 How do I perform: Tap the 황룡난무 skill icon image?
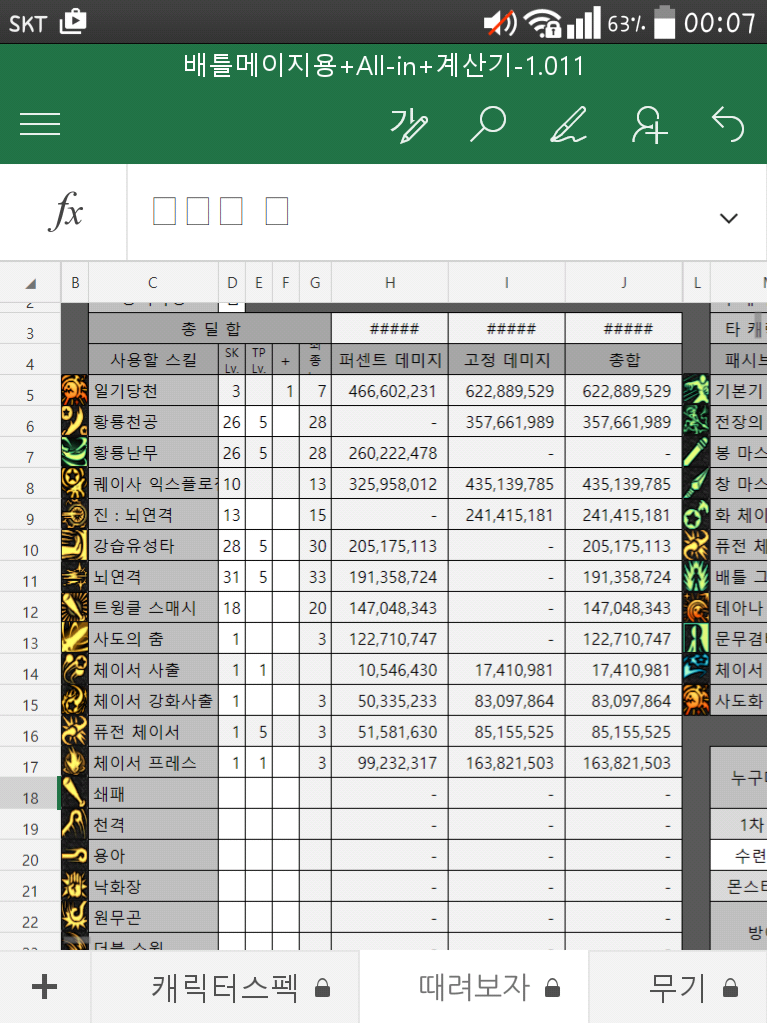[75, 453]
